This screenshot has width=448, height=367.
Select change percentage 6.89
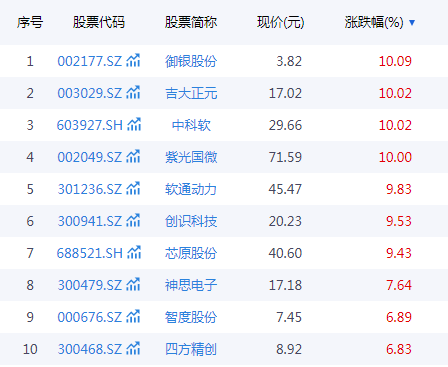pyautogui.click(x=399, y=317)
